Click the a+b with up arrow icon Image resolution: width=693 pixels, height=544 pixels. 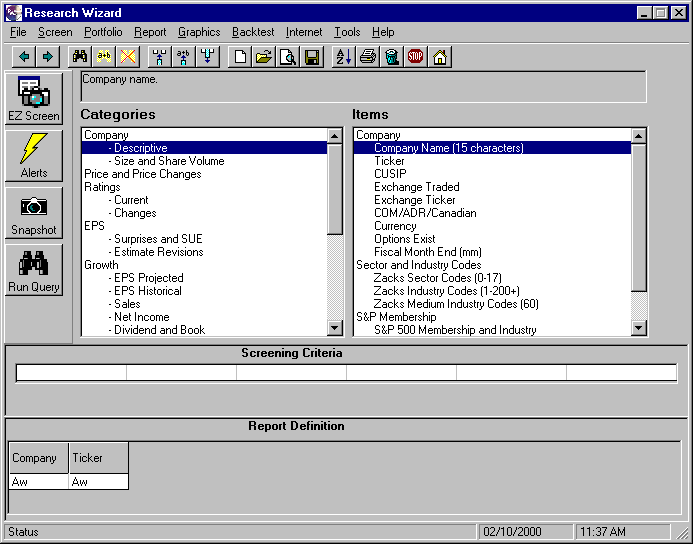(x=183, y=57)
